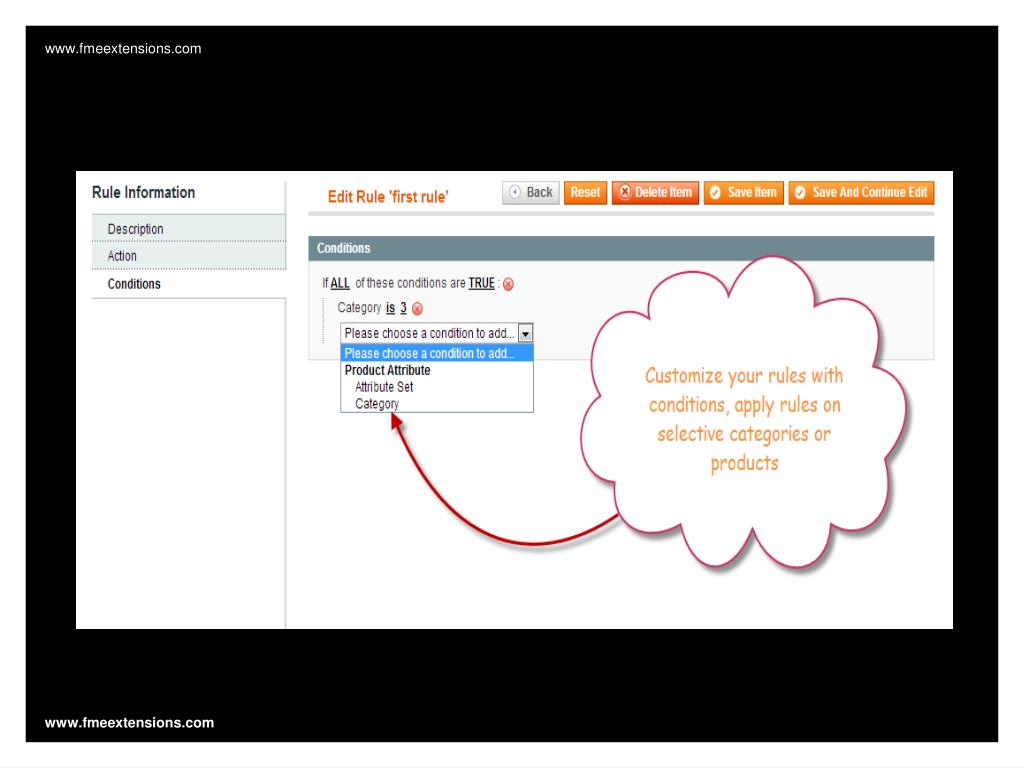1024x768 pixels.
Task: Choose Attribute Set from condition list
Action: (384, 387)
